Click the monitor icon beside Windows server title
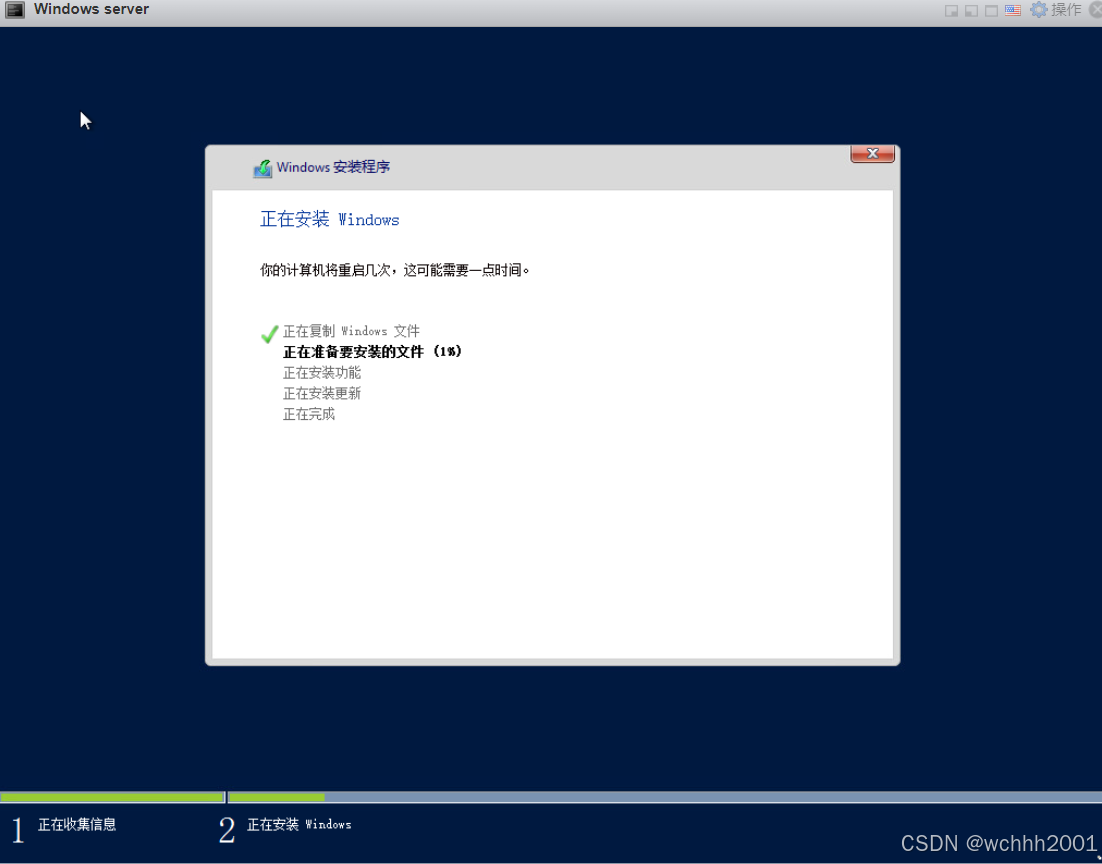 13,9
